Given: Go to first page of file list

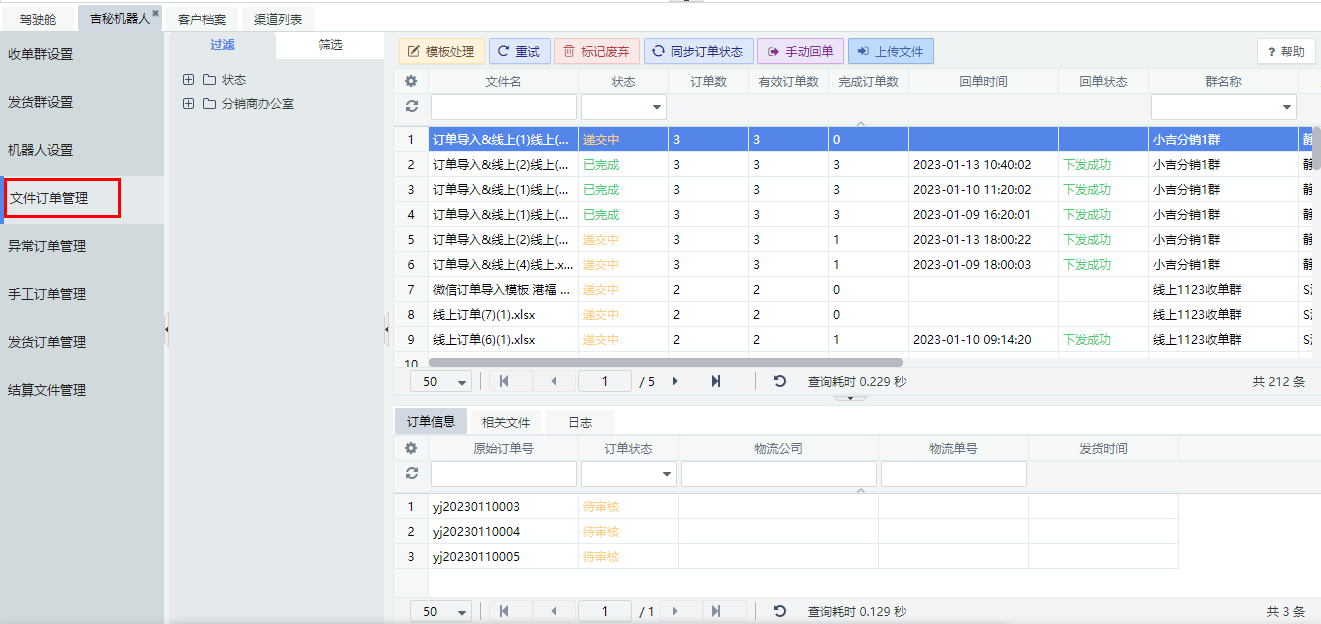Looking at the screenshot, I should (504, 381).
